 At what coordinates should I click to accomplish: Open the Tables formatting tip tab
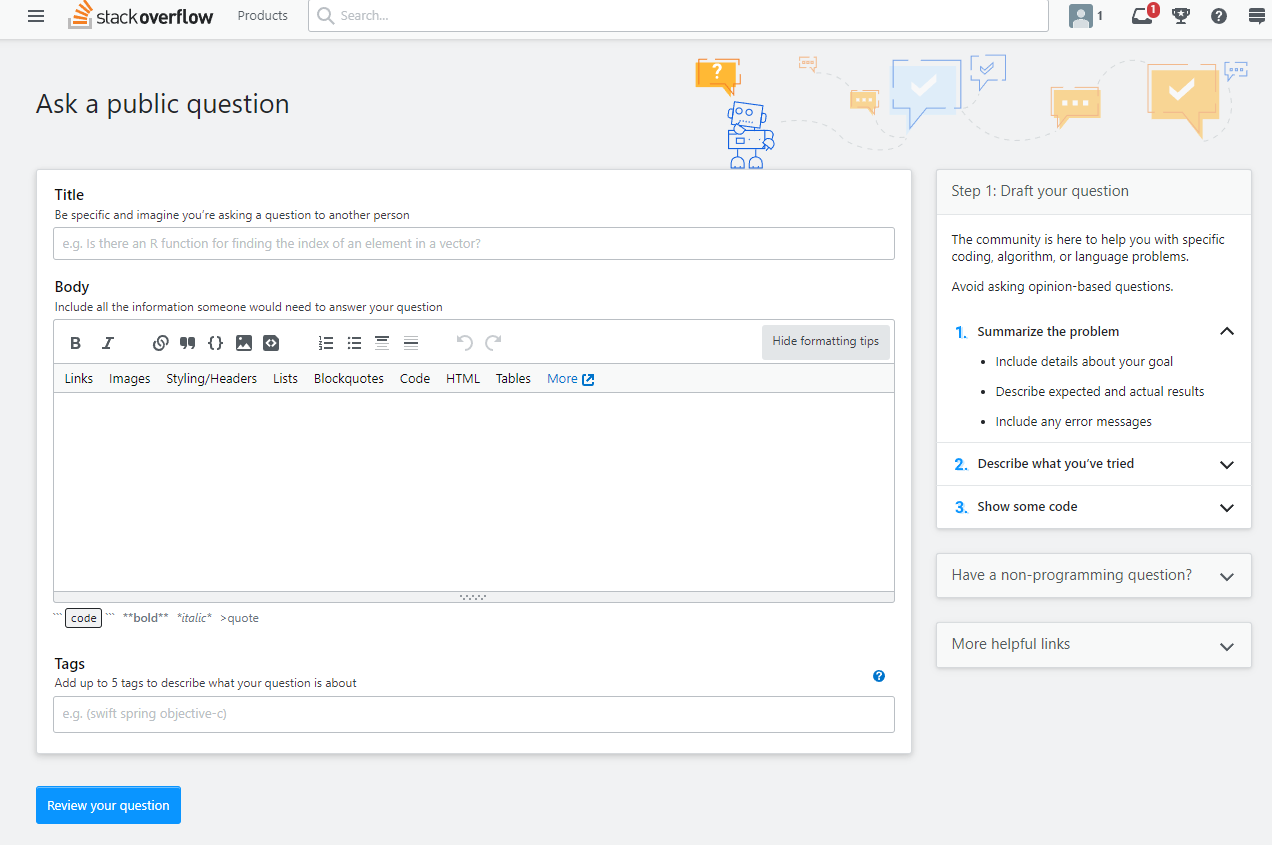(514, 379)
